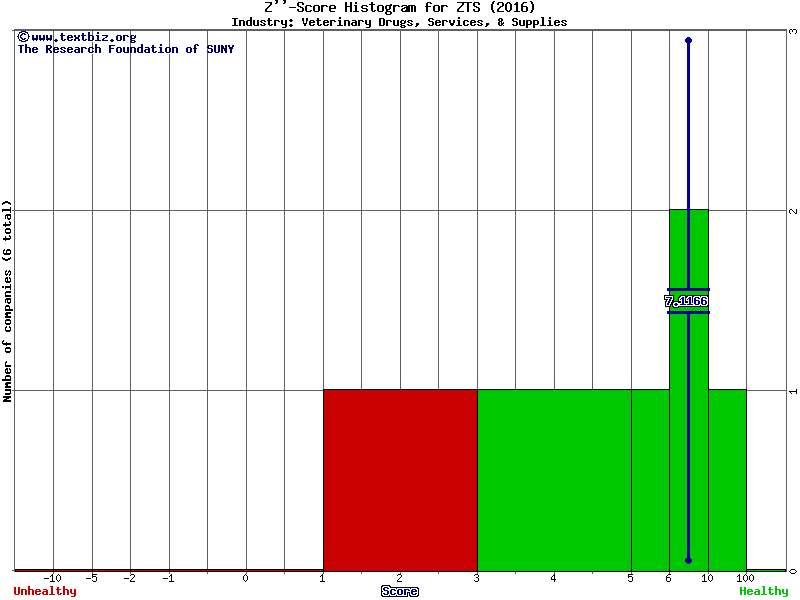
Task: Click the www.textbiz.org copyright link
Action: 76,37
